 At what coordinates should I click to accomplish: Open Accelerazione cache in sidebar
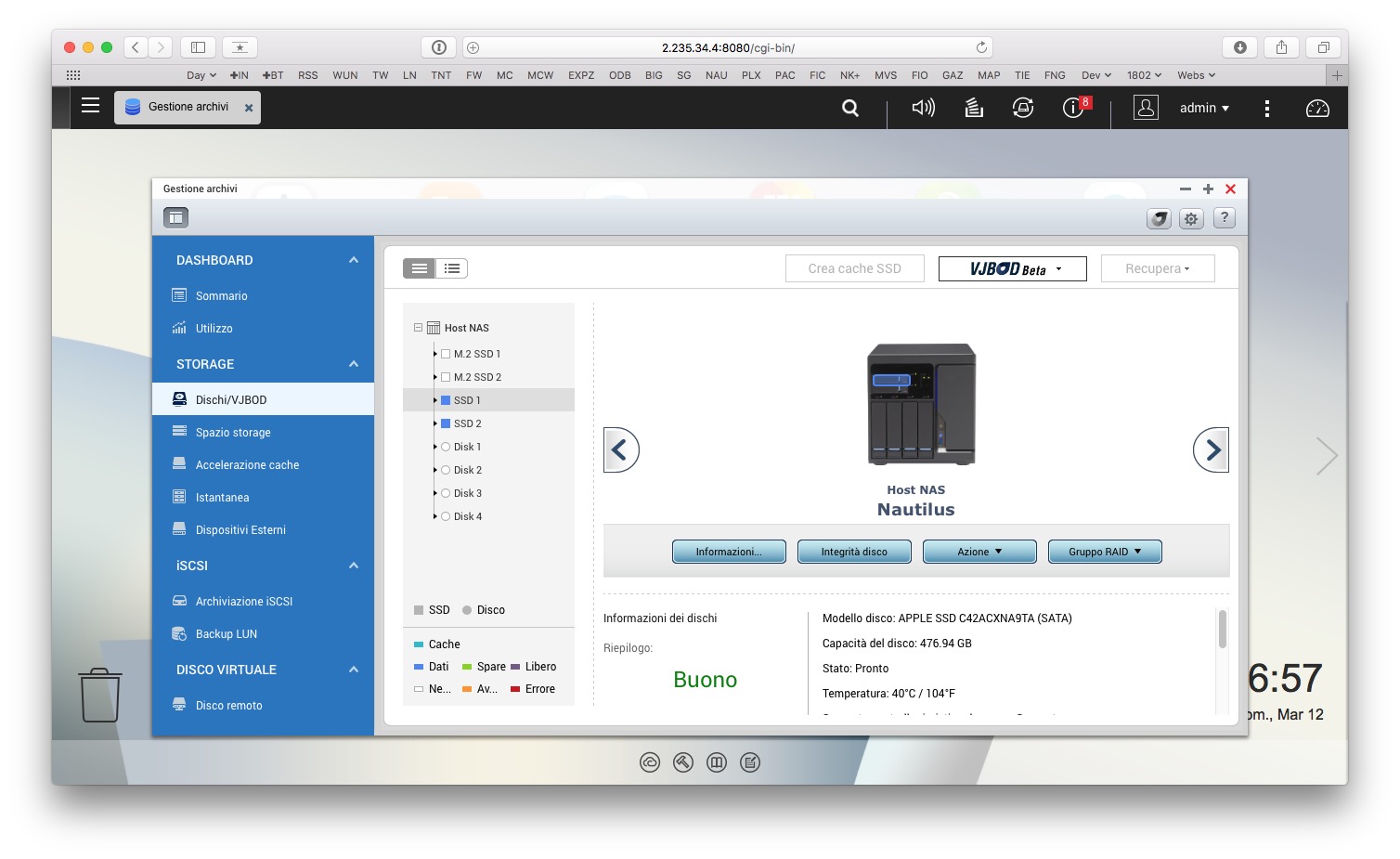(247, 465)
